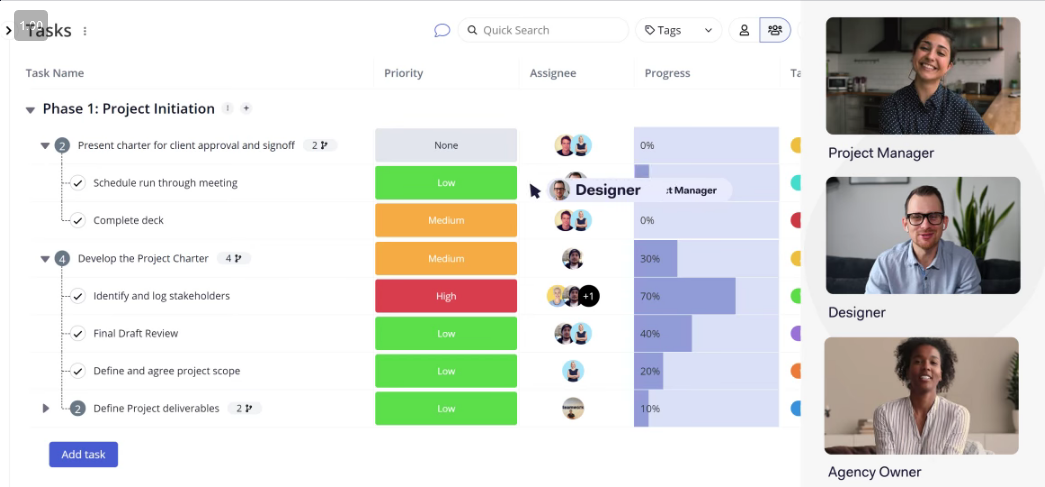Click subtask count badge on Develop the Project Charter

pos(233,258)
